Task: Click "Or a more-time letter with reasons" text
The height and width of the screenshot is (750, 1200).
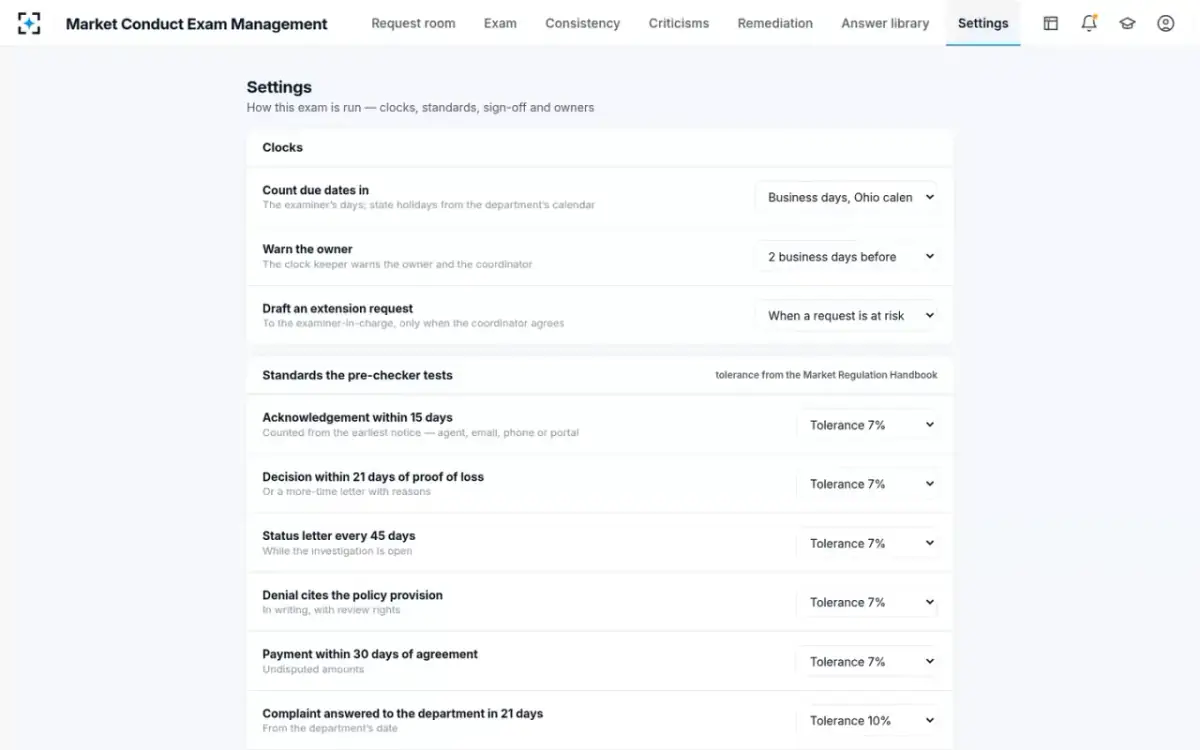Action: pos(346,492)
